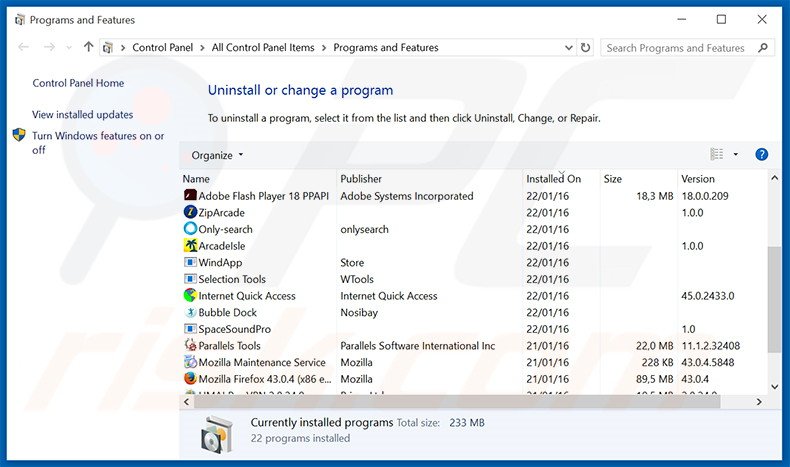790x467 pixels.
Task: Click the 11.1.2.32408 version cell
Action: tap(710, 346)
